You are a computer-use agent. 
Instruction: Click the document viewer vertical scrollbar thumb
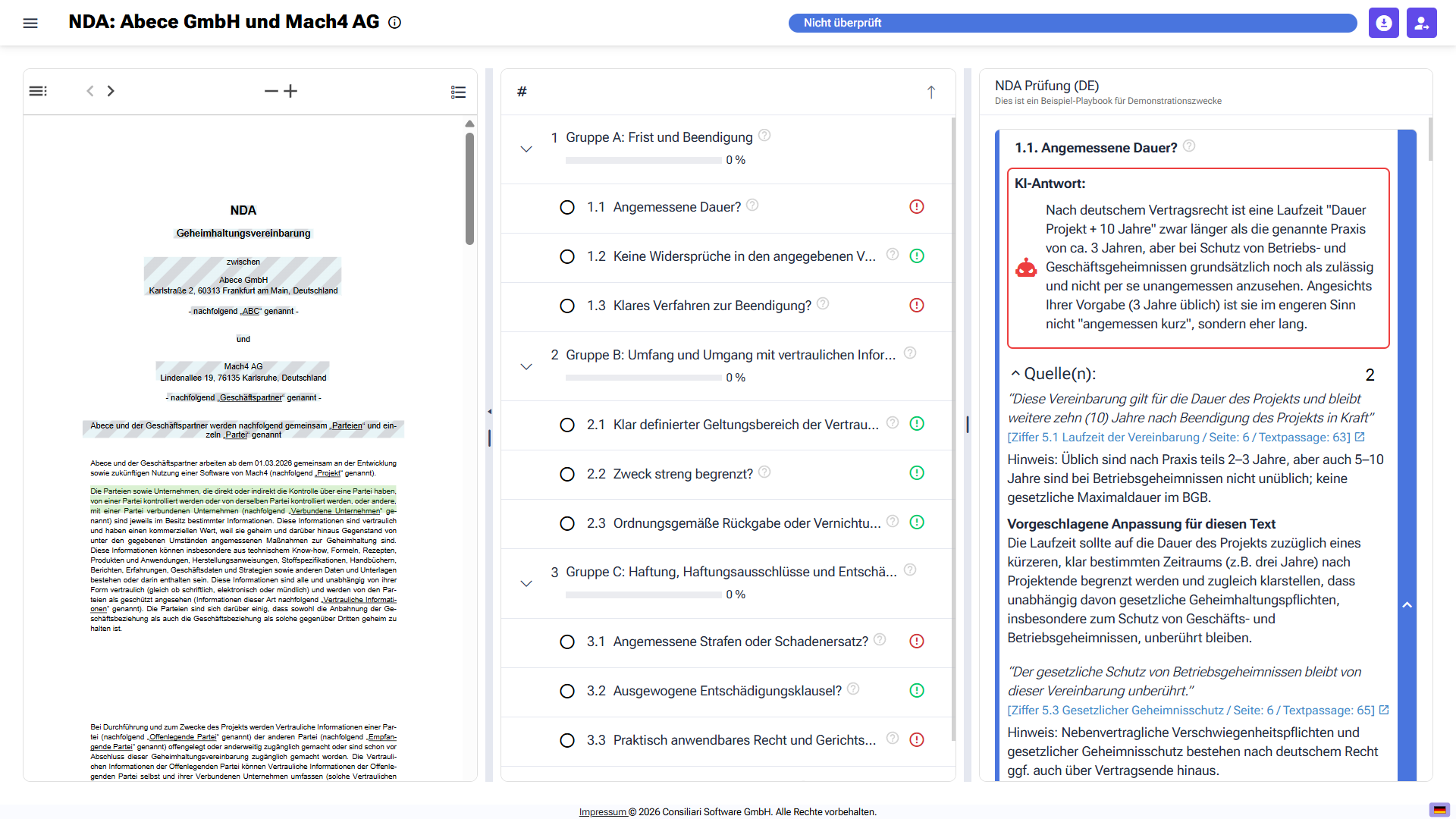[469, 189]
